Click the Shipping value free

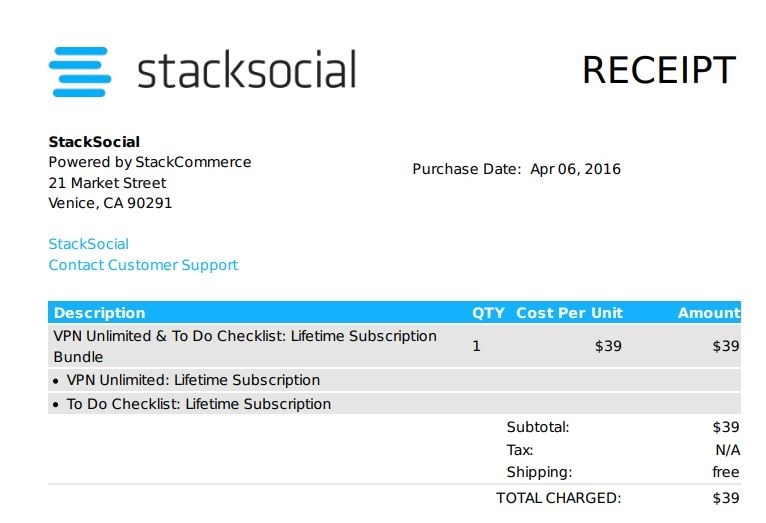[725, 472]
